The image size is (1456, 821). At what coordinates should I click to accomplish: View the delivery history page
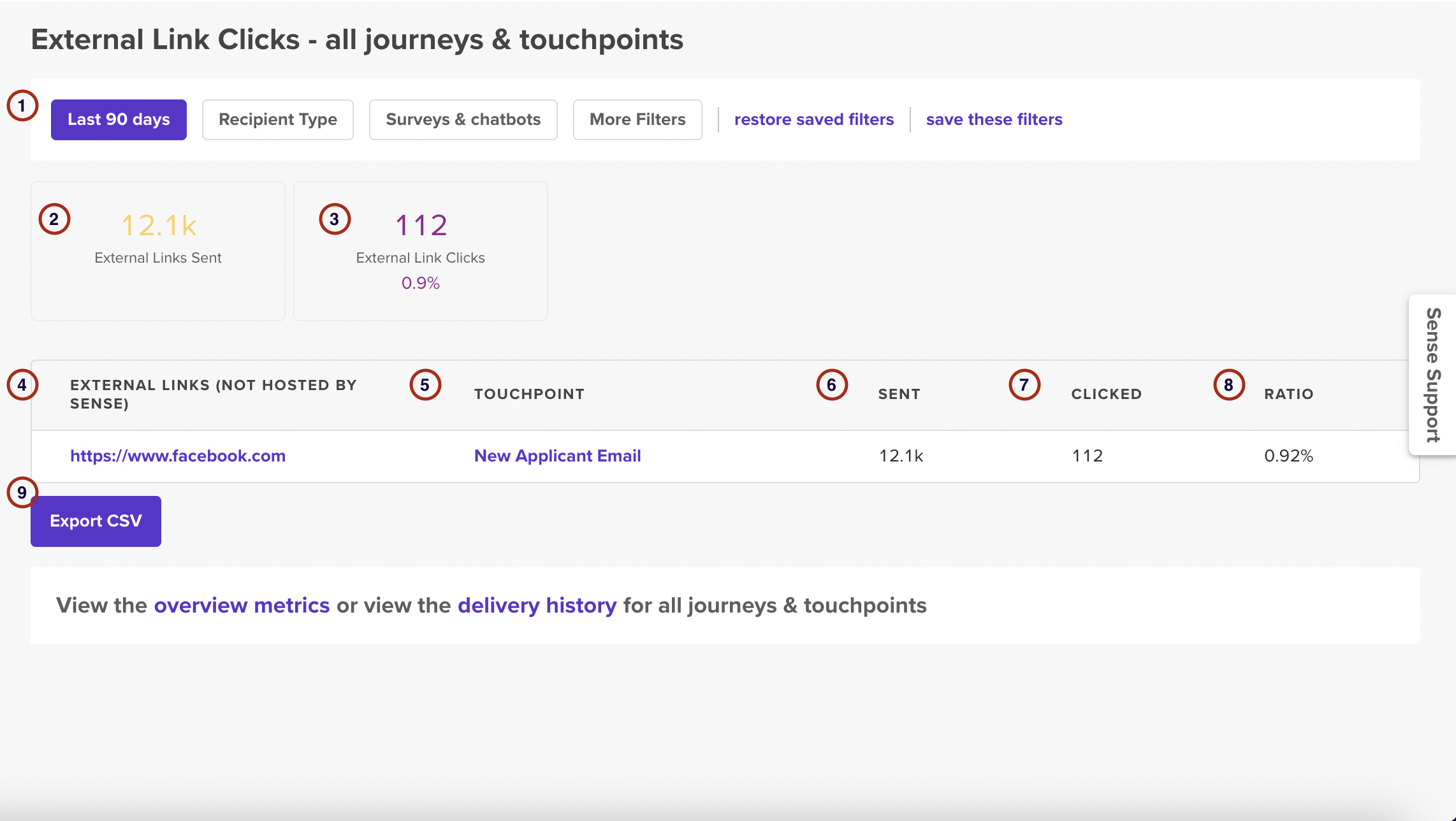535,605
